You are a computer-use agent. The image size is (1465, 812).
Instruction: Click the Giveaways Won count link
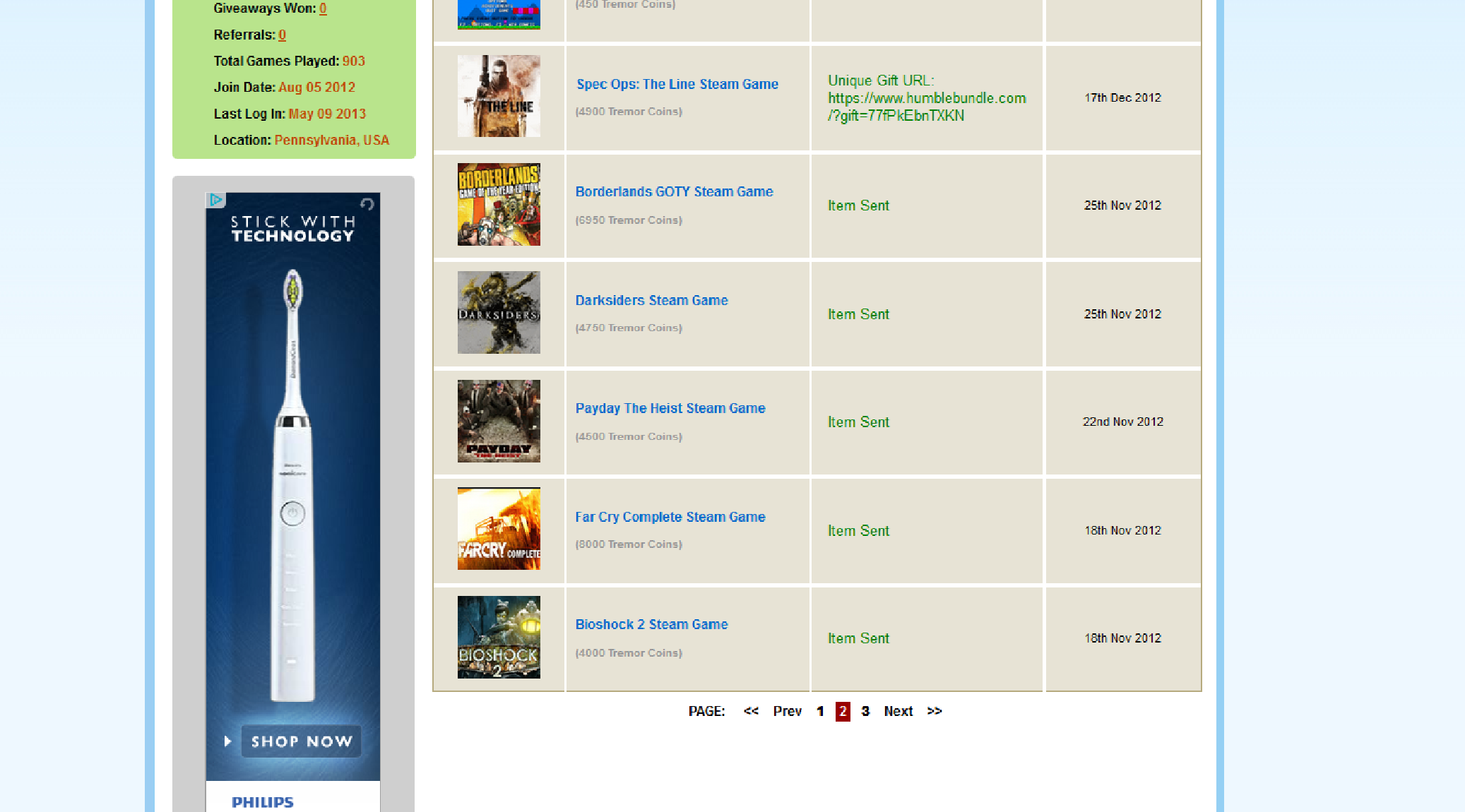(323, 8)
